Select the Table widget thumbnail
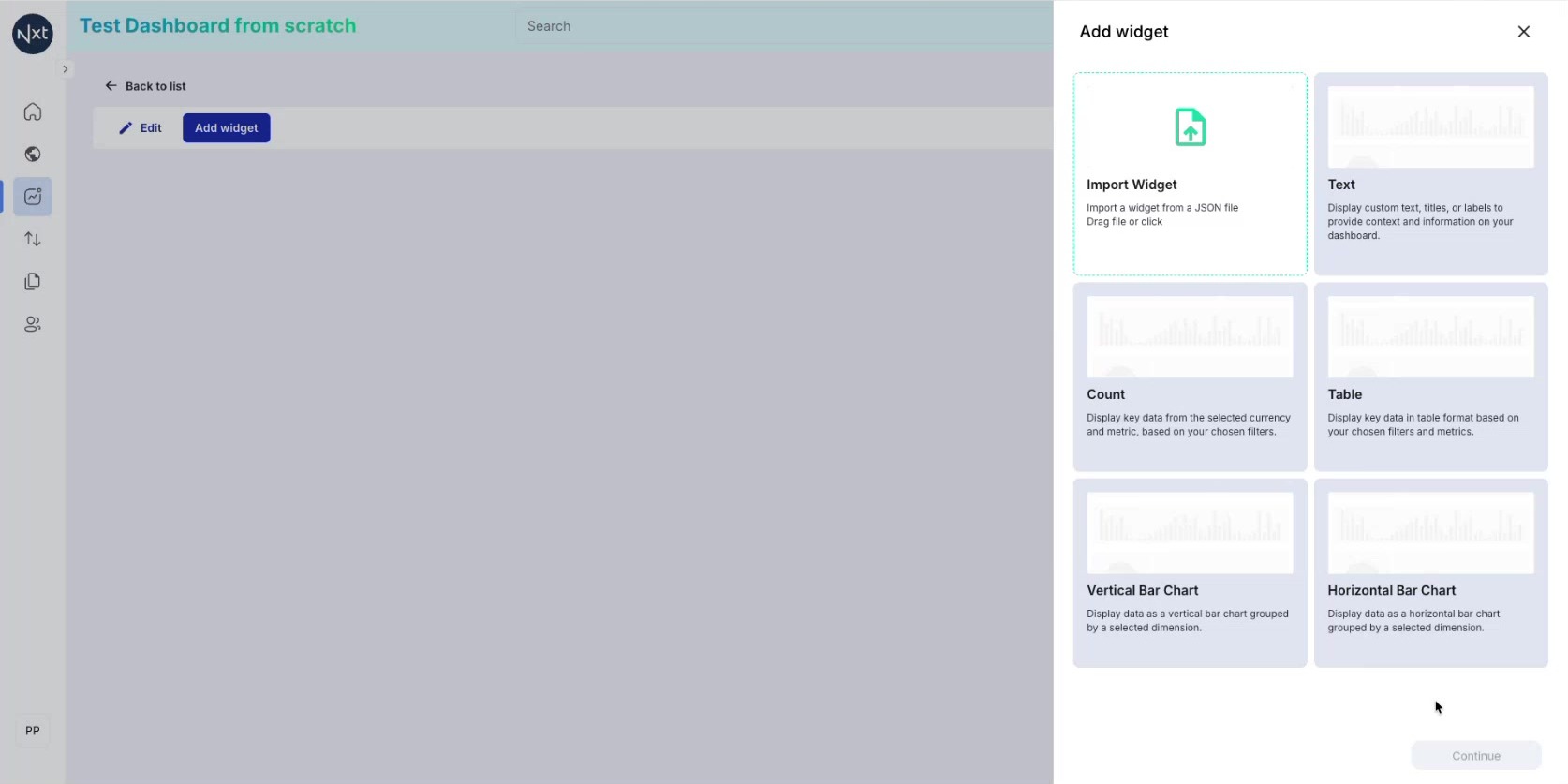Viewport: 1568px width, 784px height. (1431, 337)
